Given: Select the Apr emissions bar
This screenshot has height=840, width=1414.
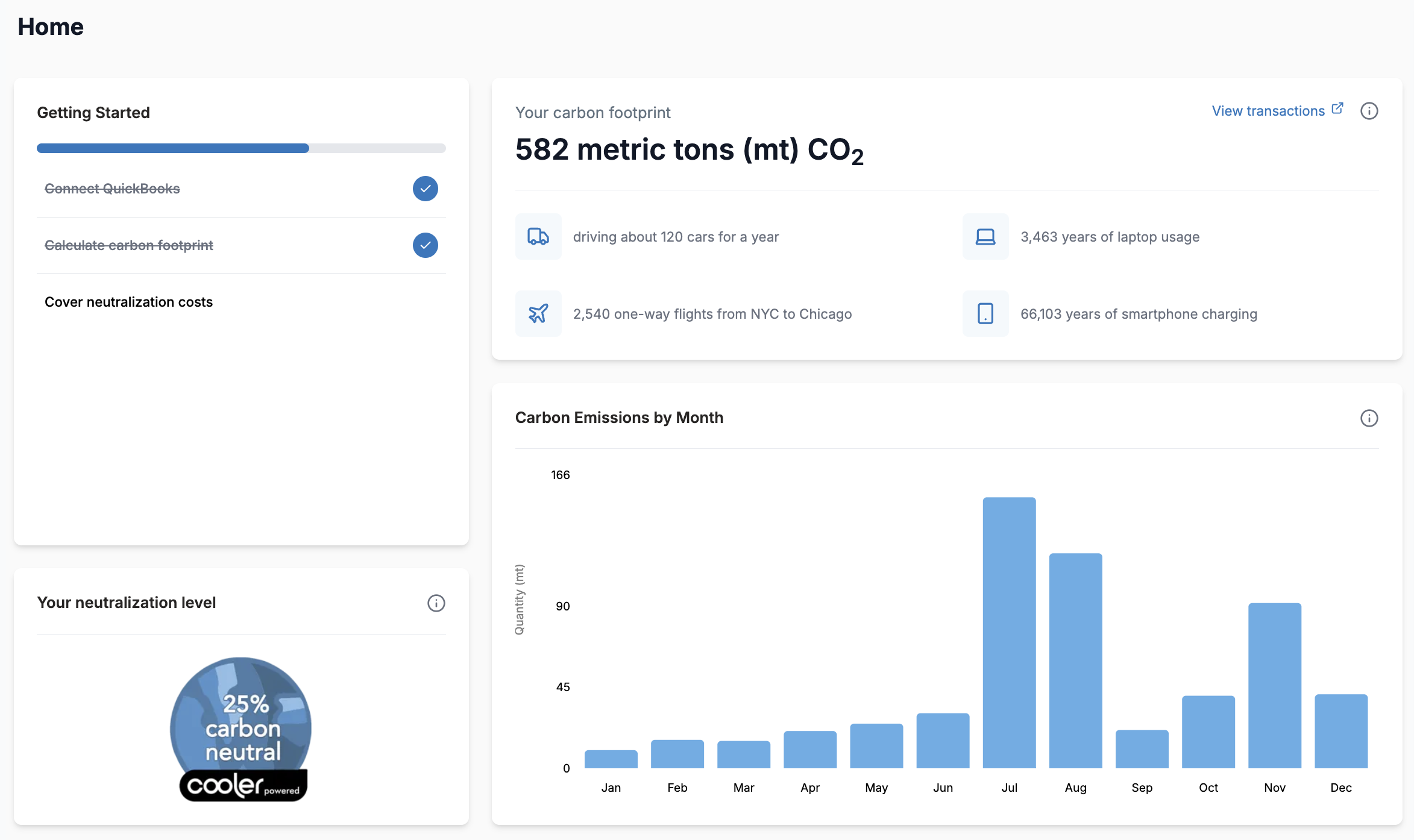Looking at the screenshot, I should (810, 750).
